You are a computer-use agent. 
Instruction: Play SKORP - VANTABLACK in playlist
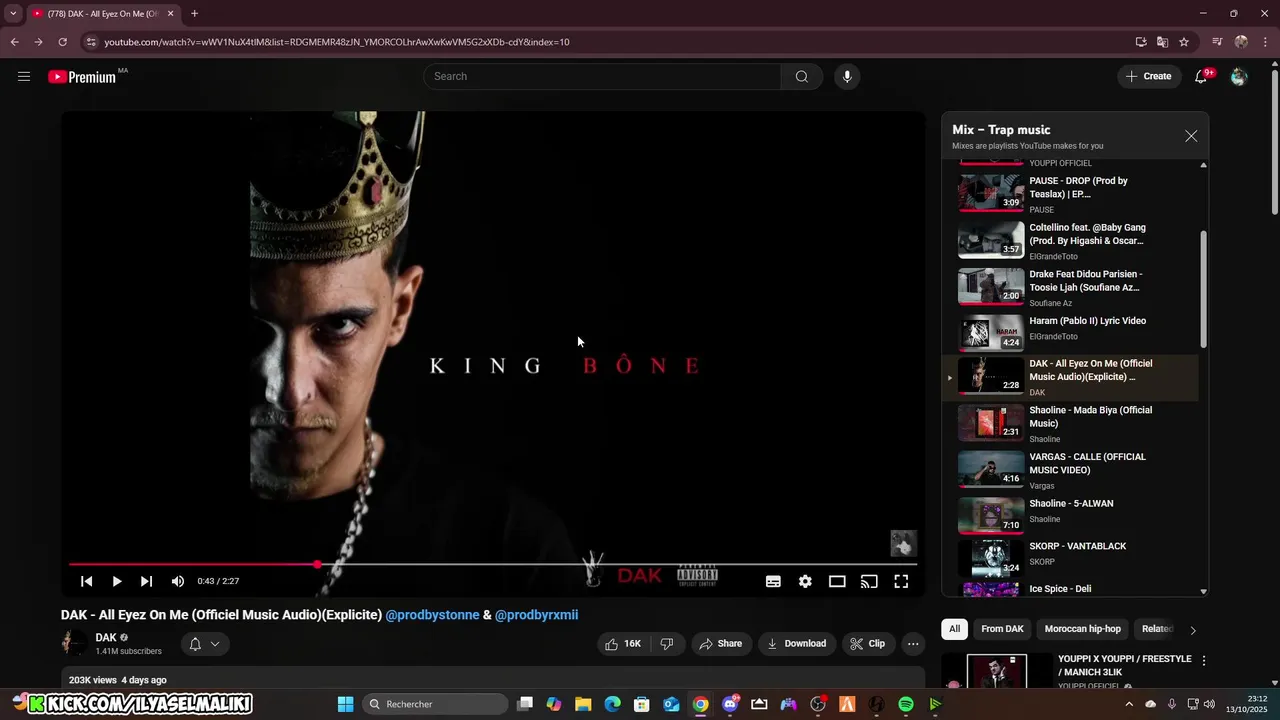(x=1070, y=558)
